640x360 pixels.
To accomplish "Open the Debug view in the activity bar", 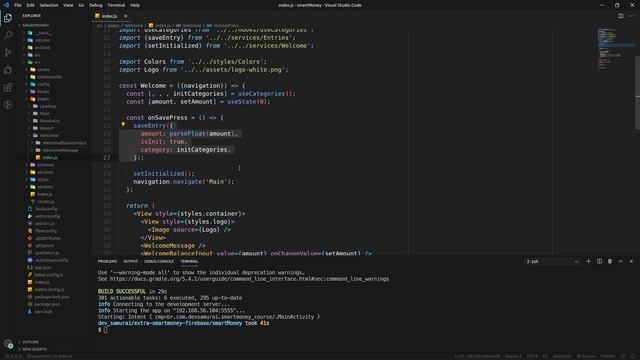I will click(x=8, y=70).
